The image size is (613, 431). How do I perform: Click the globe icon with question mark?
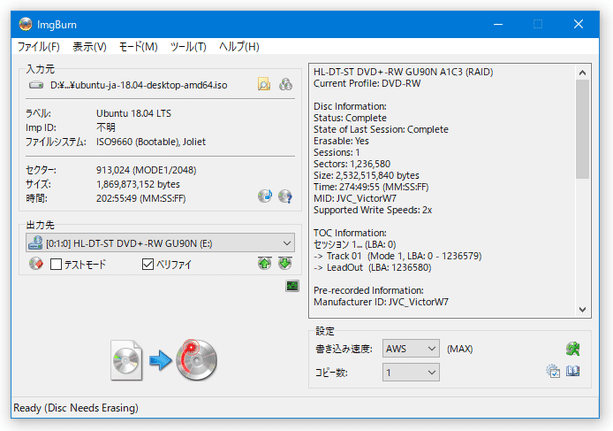pyautogui.click(x=285, y=196)
